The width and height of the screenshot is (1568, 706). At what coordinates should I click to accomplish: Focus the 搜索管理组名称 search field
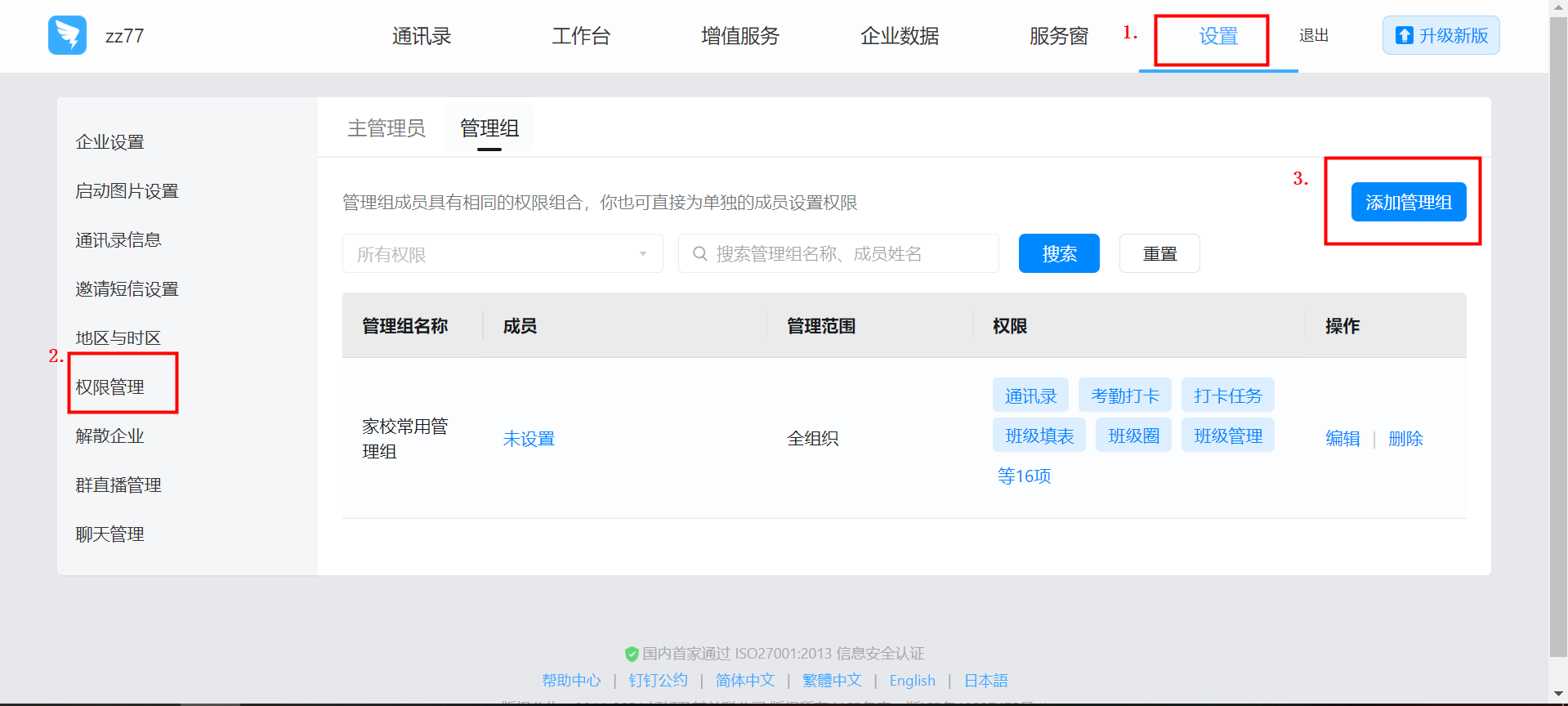pyautogui.click(x=850, y=254)
